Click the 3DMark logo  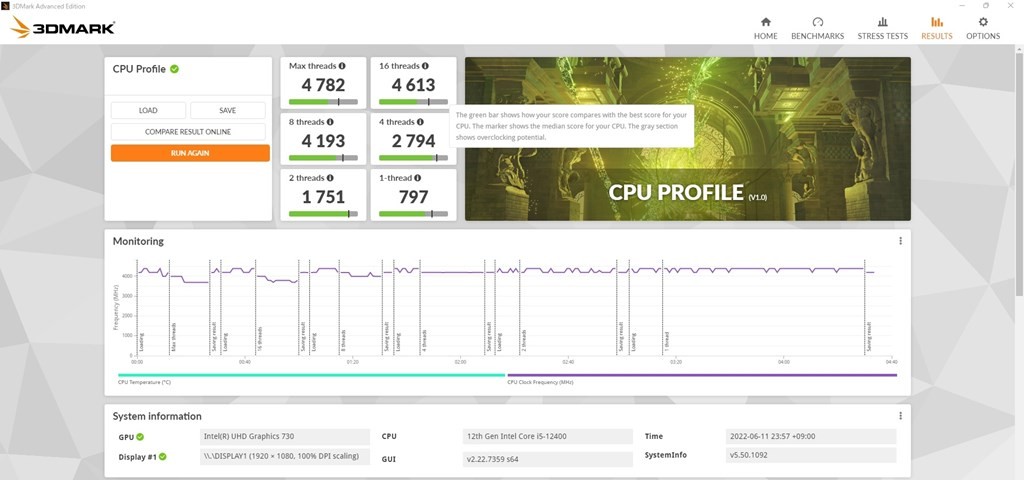(63, 27)
